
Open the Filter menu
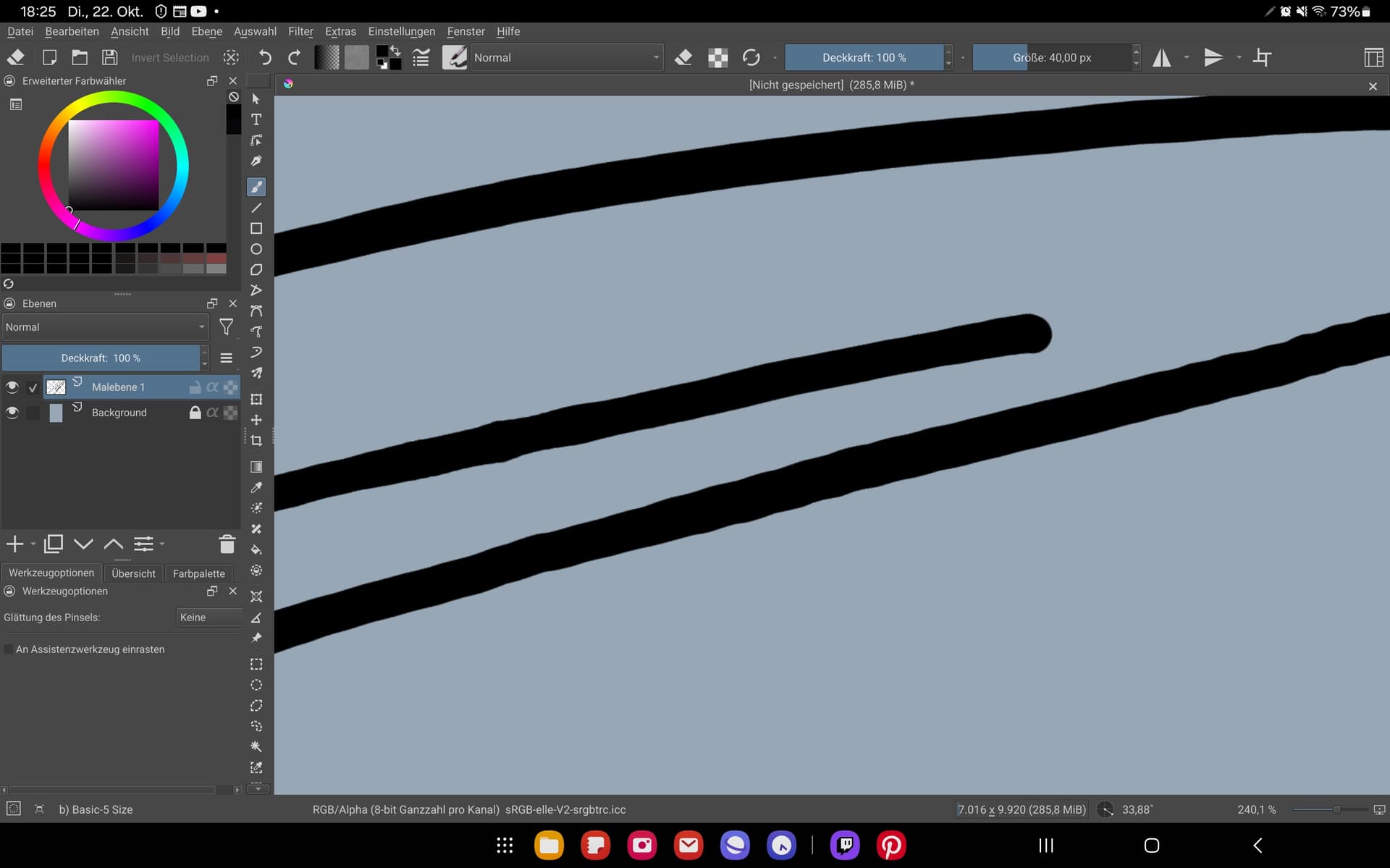(300, 31)
